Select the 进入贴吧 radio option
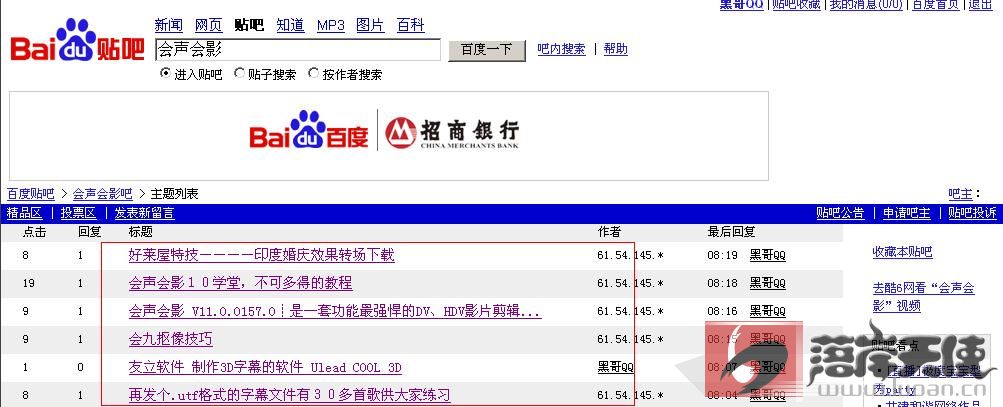Screen dimensions: 1003x407 pos(166,73)
